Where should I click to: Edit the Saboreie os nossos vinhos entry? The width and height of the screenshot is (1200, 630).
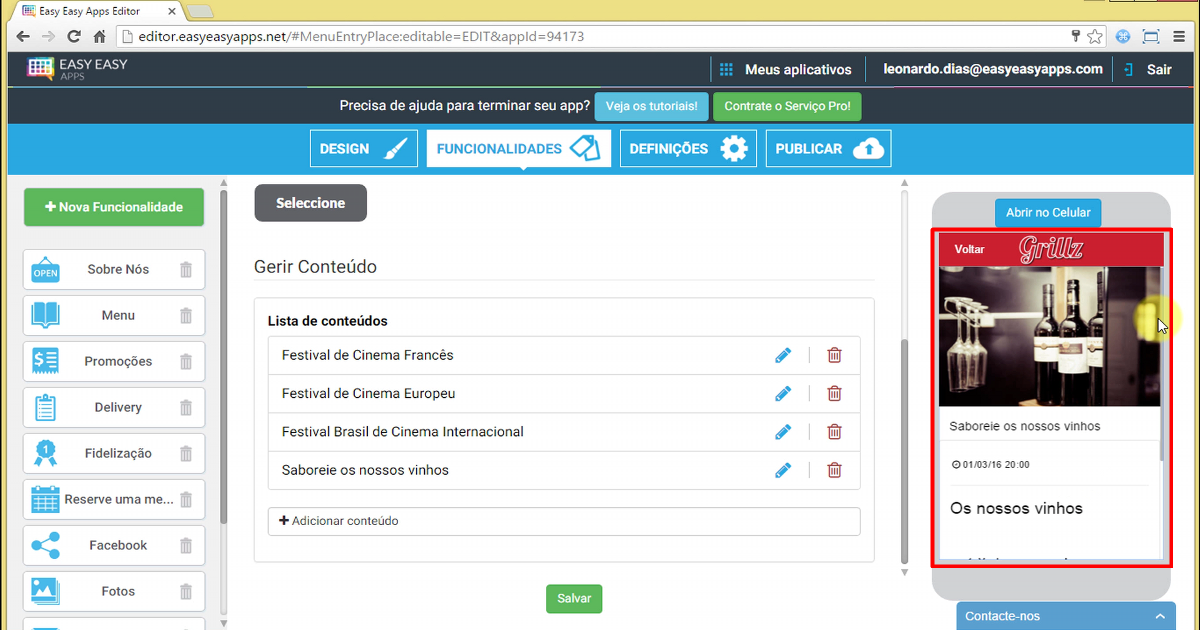[783, 470]
